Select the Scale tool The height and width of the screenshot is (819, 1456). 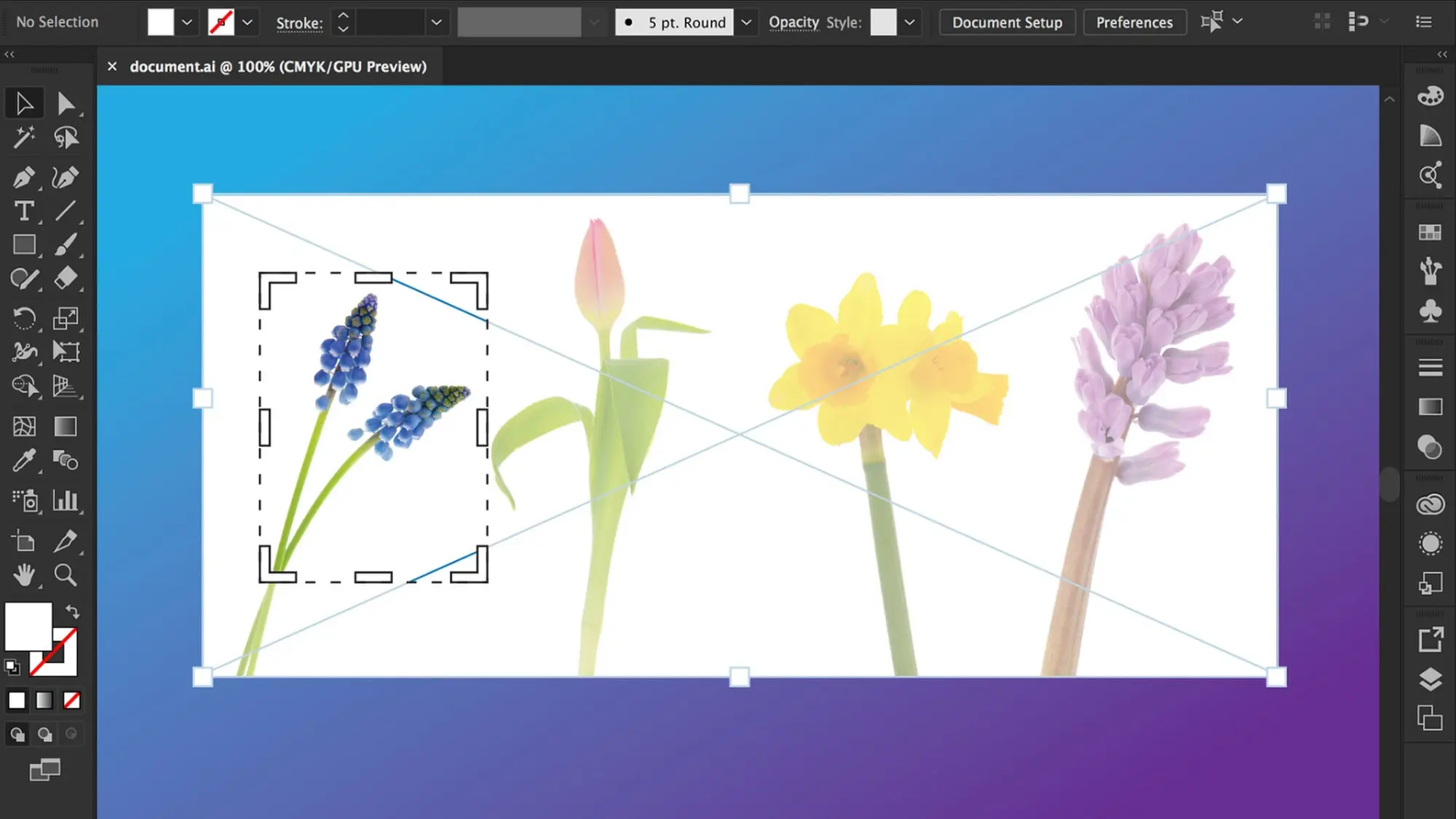click(x=64, y=318)
